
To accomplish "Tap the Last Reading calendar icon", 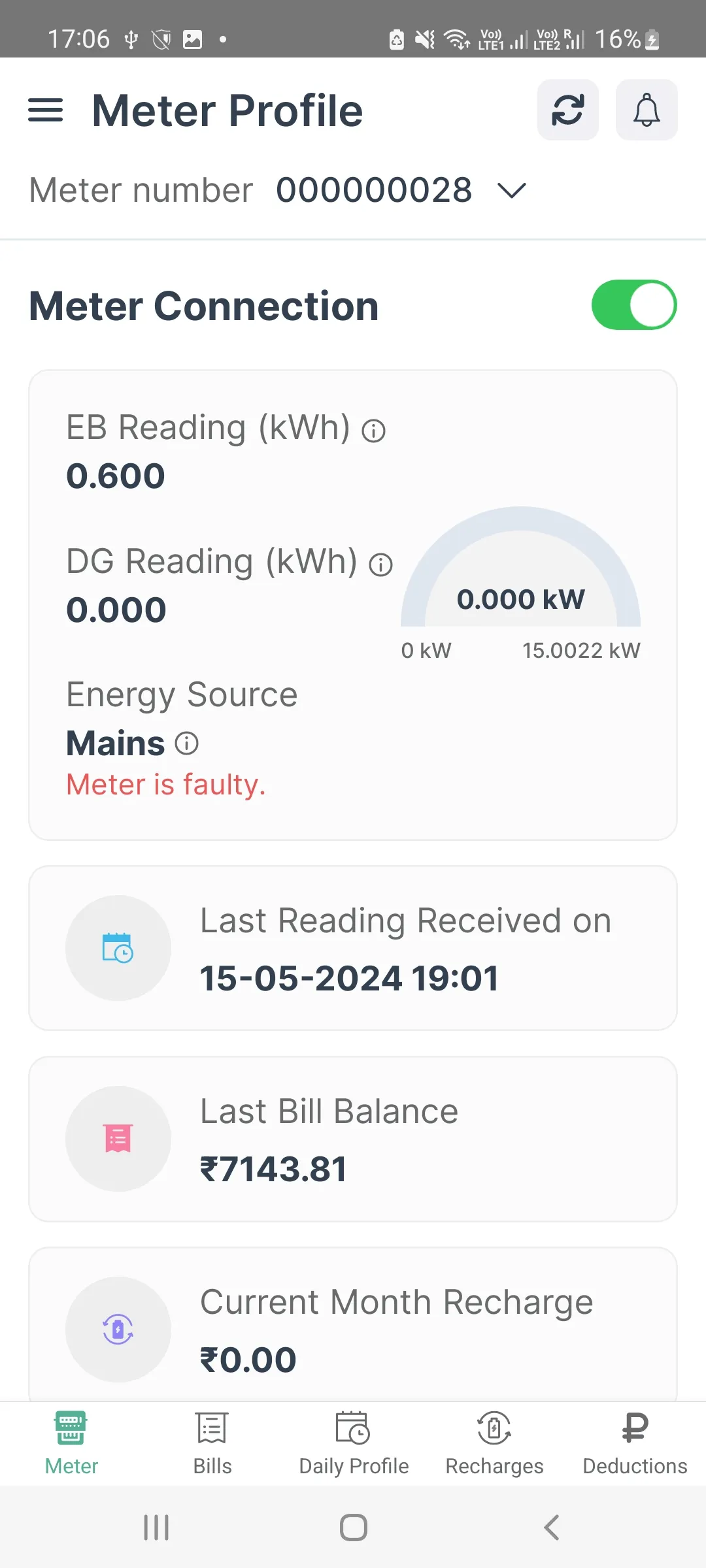I will click(x=118, y=948).
